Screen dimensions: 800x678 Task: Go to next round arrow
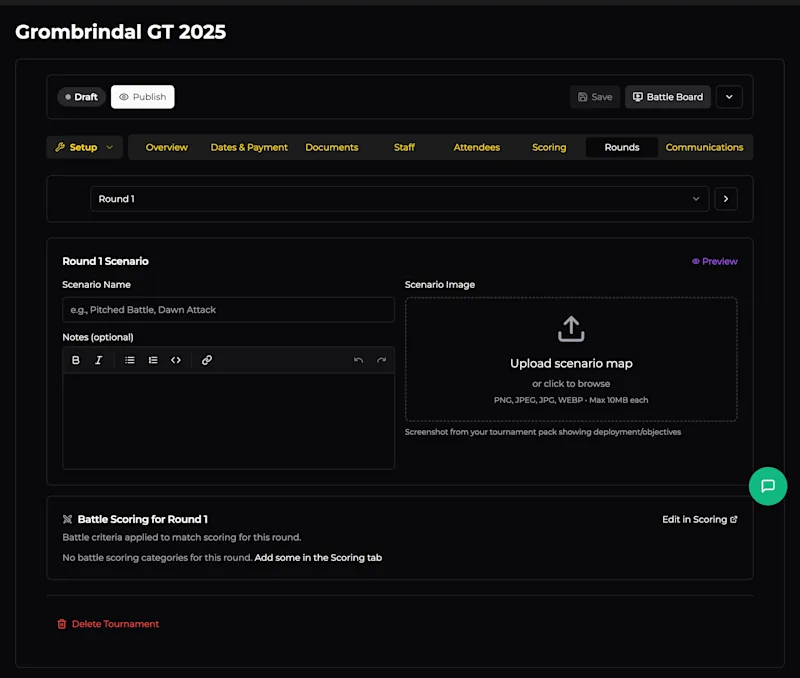coord(726,199)
